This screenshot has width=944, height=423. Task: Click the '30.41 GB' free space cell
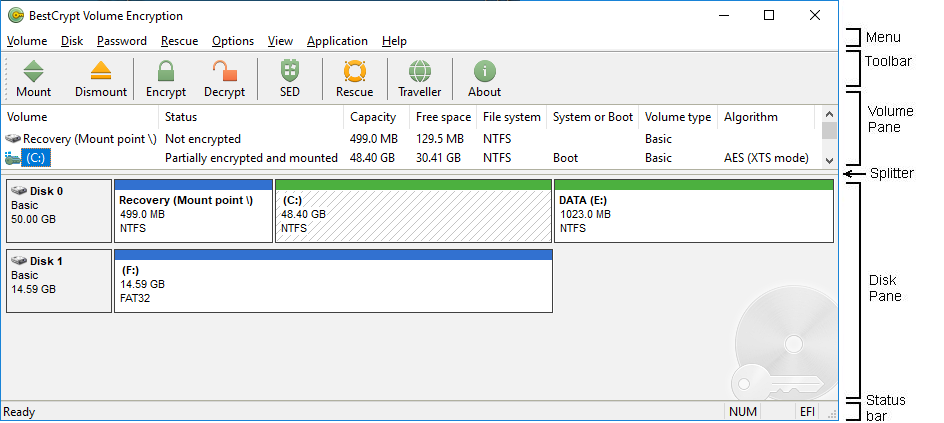(x=438, y=158)
